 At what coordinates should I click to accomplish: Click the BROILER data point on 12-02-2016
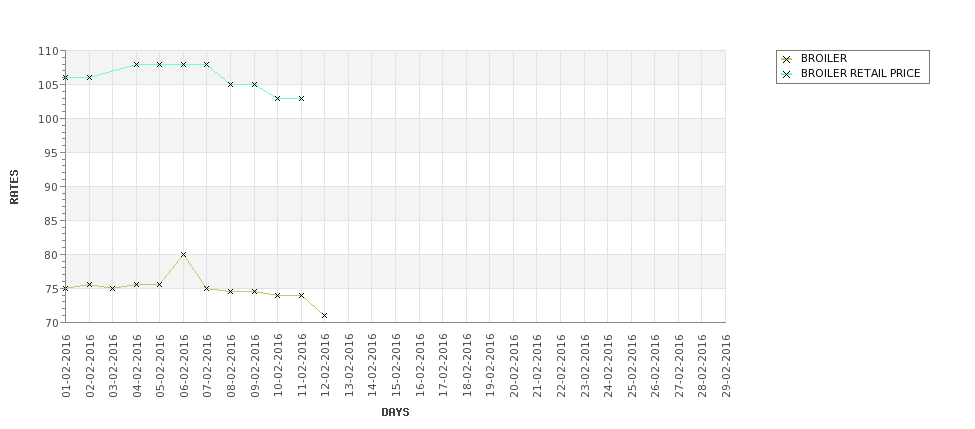tap(325, 316)
